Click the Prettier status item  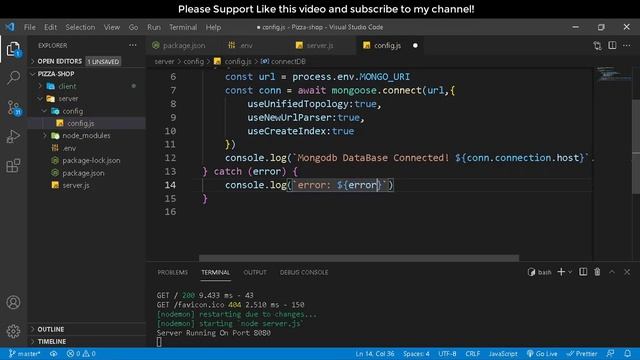pos(582,354)
